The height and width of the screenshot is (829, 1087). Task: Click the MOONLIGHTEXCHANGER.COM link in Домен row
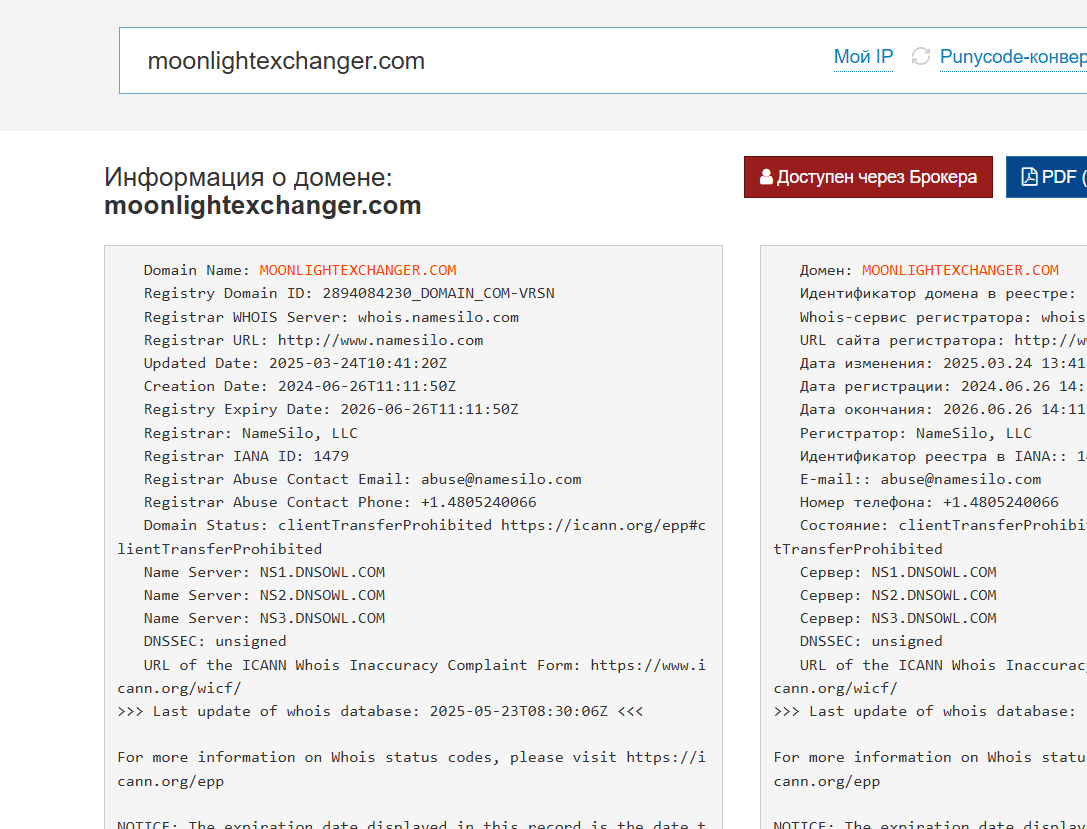[x=960, y=270]
